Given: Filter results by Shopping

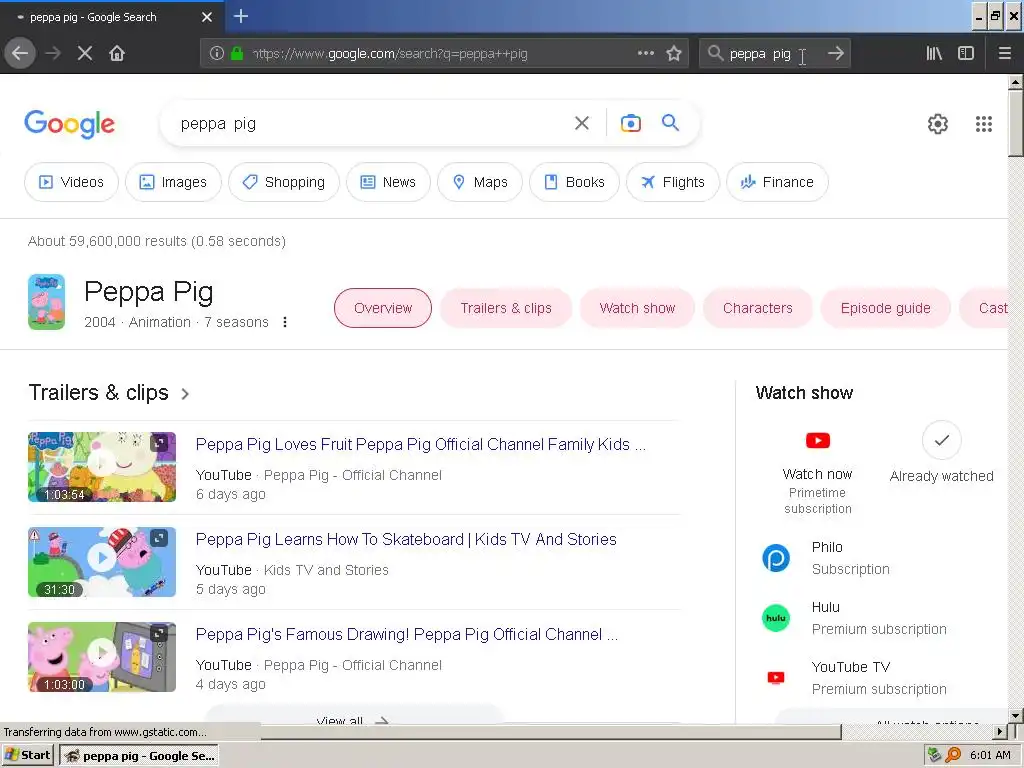Looking at the screenshot, I should pyautogui.click(x=283, y=182).
